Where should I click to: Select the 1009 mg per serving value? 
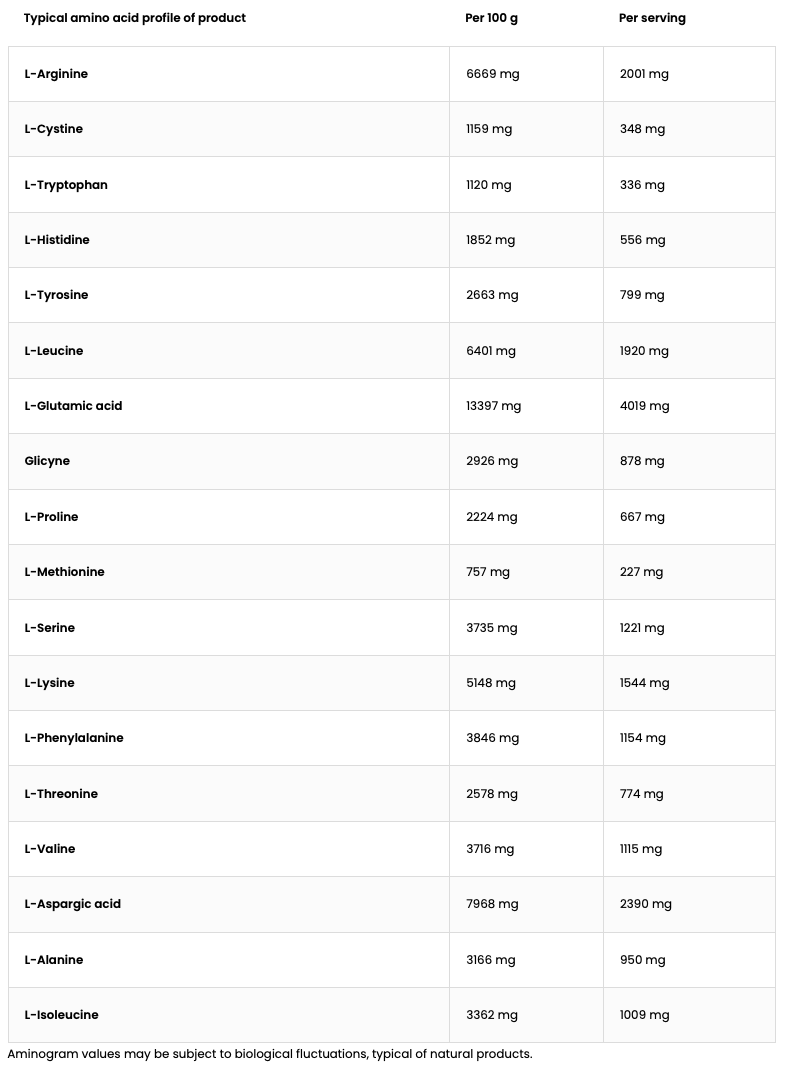pyautogui.click(x=644, y=1015)
